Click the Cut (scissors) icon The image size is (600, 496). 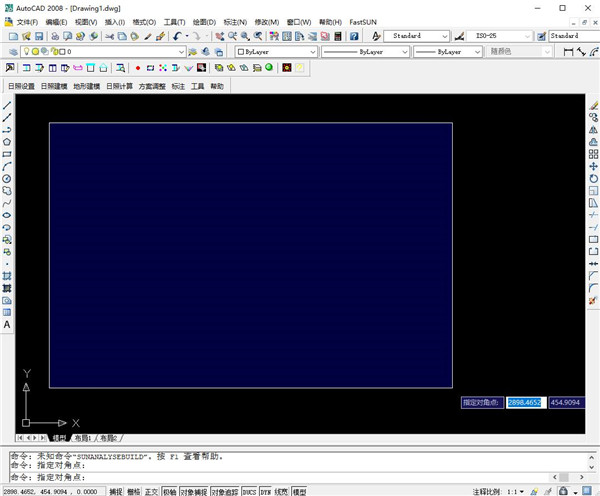[110, 36]
